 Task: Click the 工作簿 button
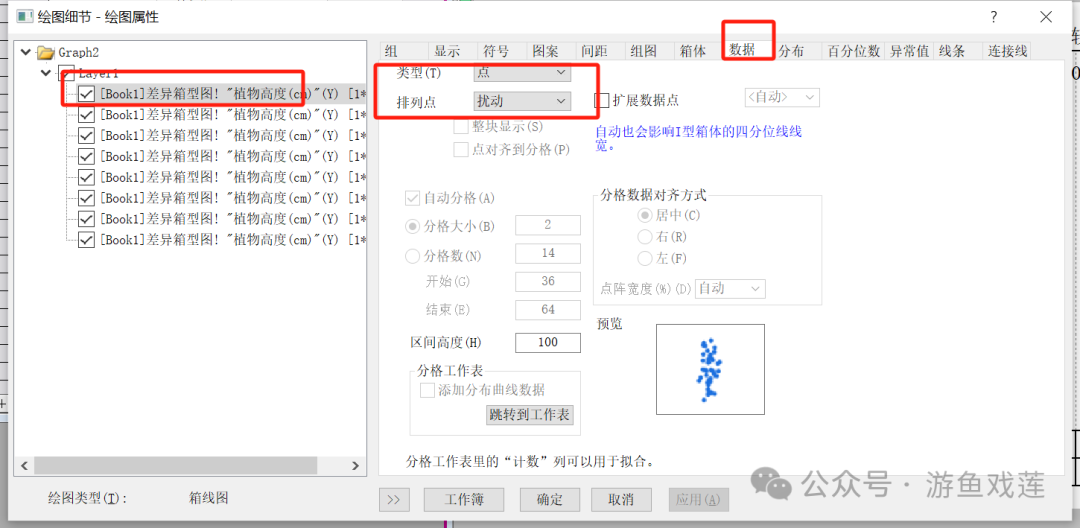(x=464, y=500)
